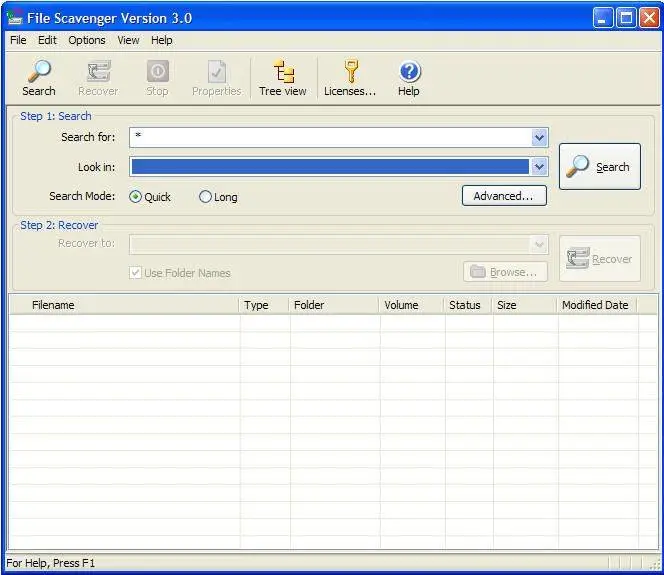The image size is (664, 575).
Task: Maximize the File Scavenger window
Action: click(626, 18)
